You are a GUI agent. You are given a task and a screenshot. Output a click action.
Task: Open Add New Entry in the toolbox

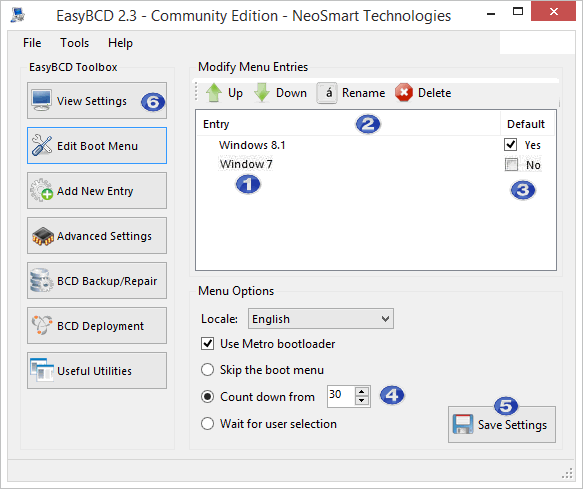click(x=97, y=190)
